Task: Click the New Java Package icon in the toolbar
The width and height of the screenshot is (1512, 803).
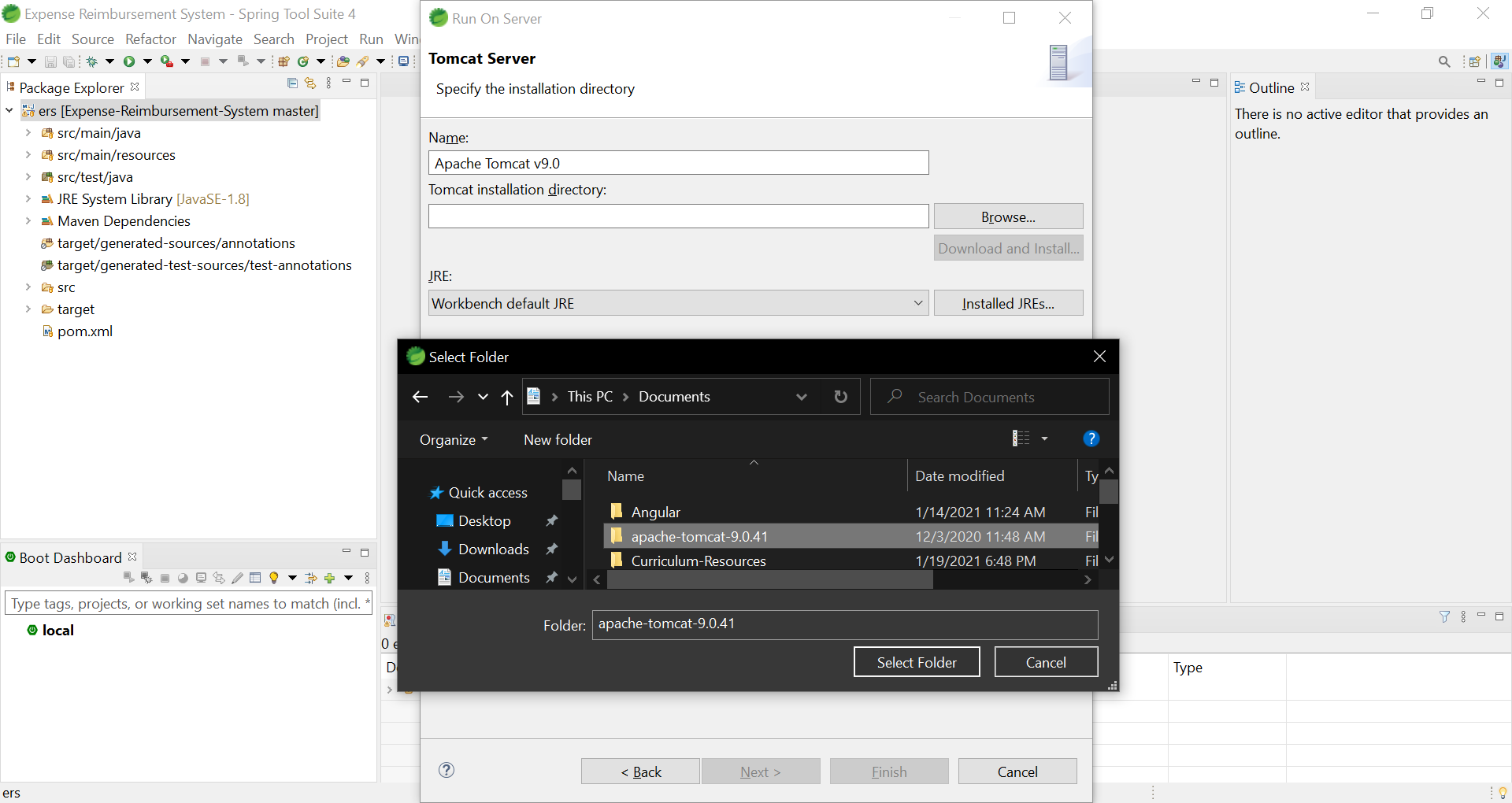Action: point(284,61)
